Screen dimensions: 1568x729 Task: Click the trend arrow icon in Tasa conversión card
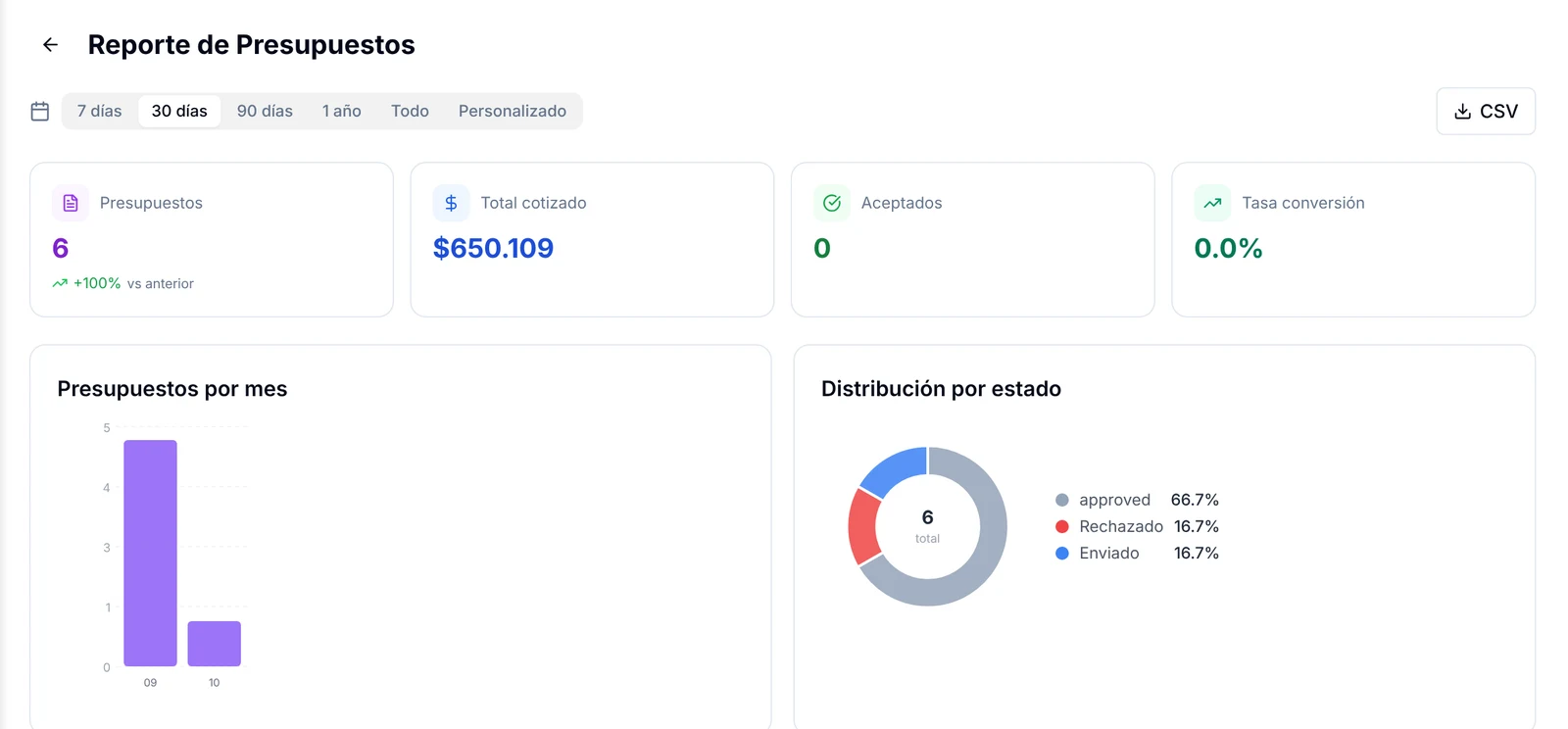(x=1212, y=203)
